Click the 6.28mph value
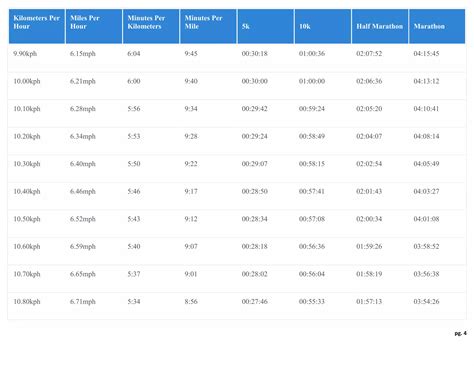 coord(83,109)
